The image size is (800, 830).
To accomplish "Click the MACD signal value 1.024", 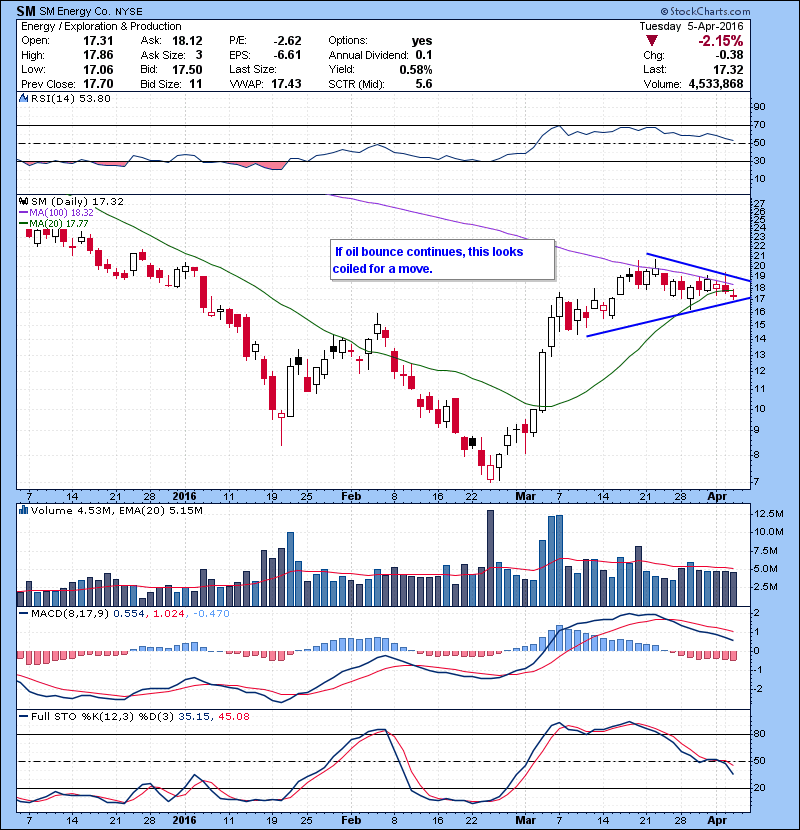I will click(168, 614).
